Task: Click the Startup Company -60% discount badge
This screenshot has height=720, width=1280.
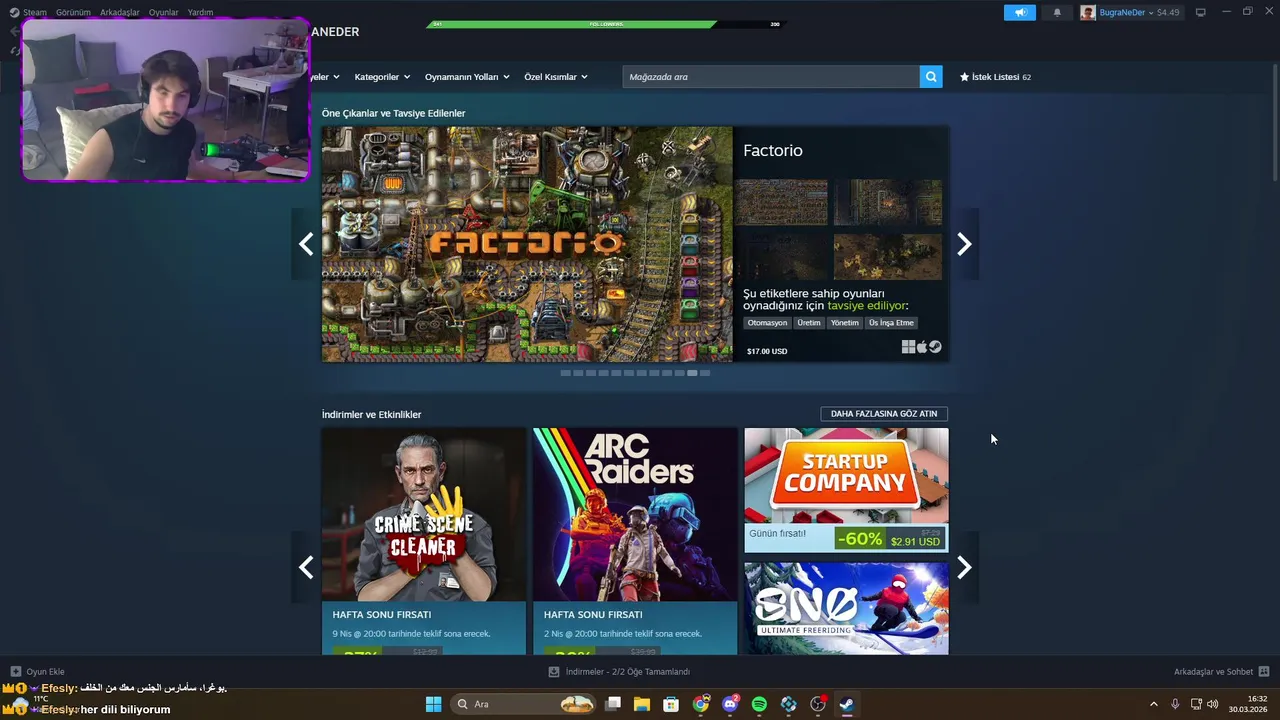Action: click(x=860, y=539)
